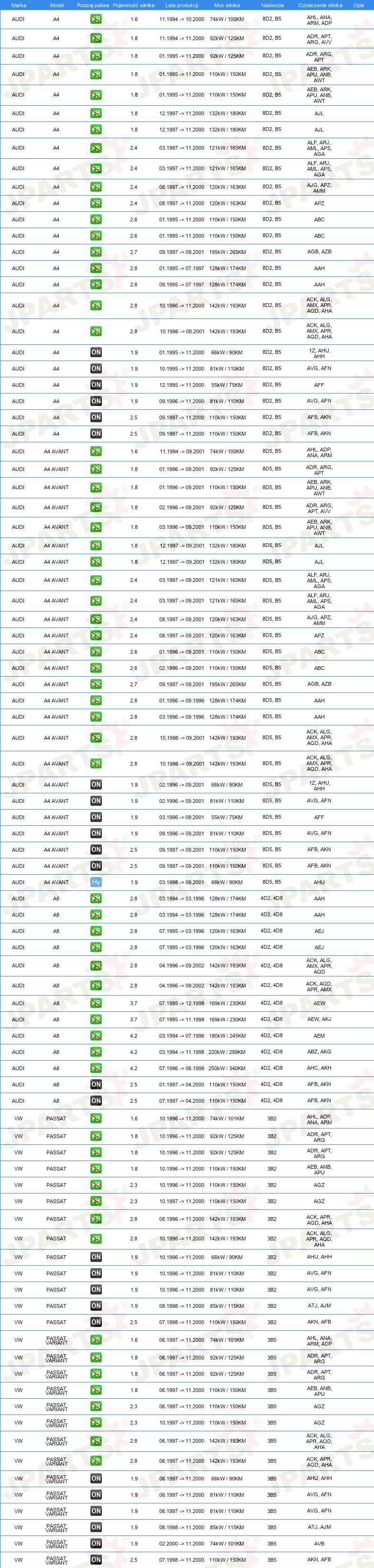Click petrol icon for A4 2.7 AGB, AZB

coord(96,252)
